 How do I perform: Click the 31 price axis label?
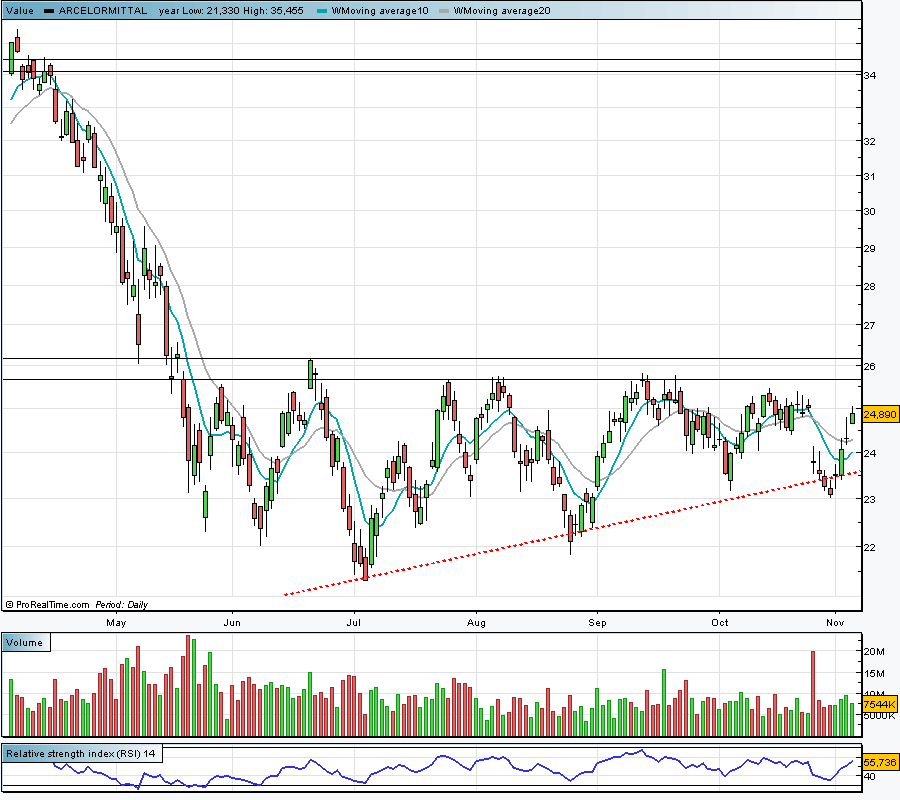pos(870,176)
